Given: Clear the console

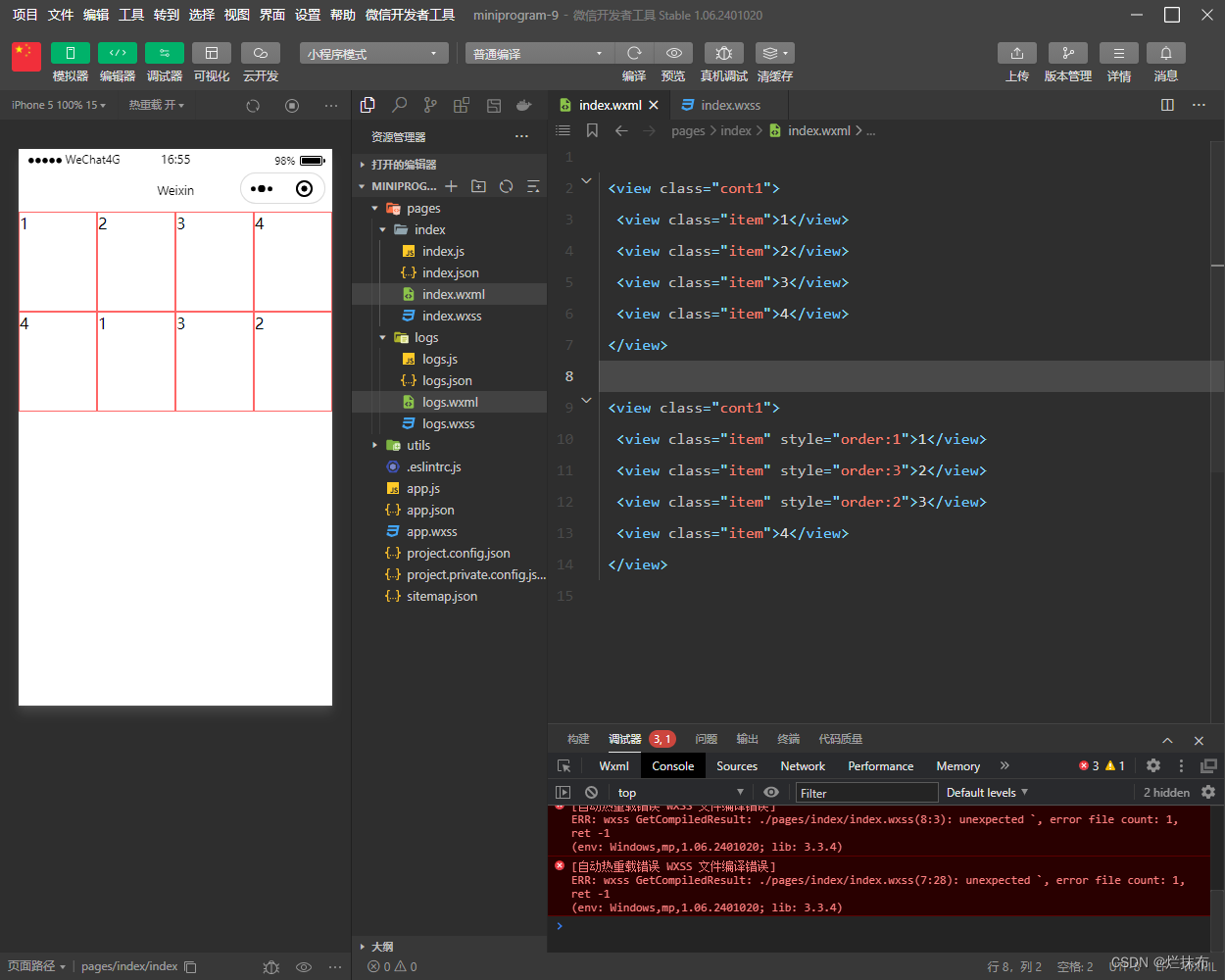Looking at the screenshot, I should (591, 793).
